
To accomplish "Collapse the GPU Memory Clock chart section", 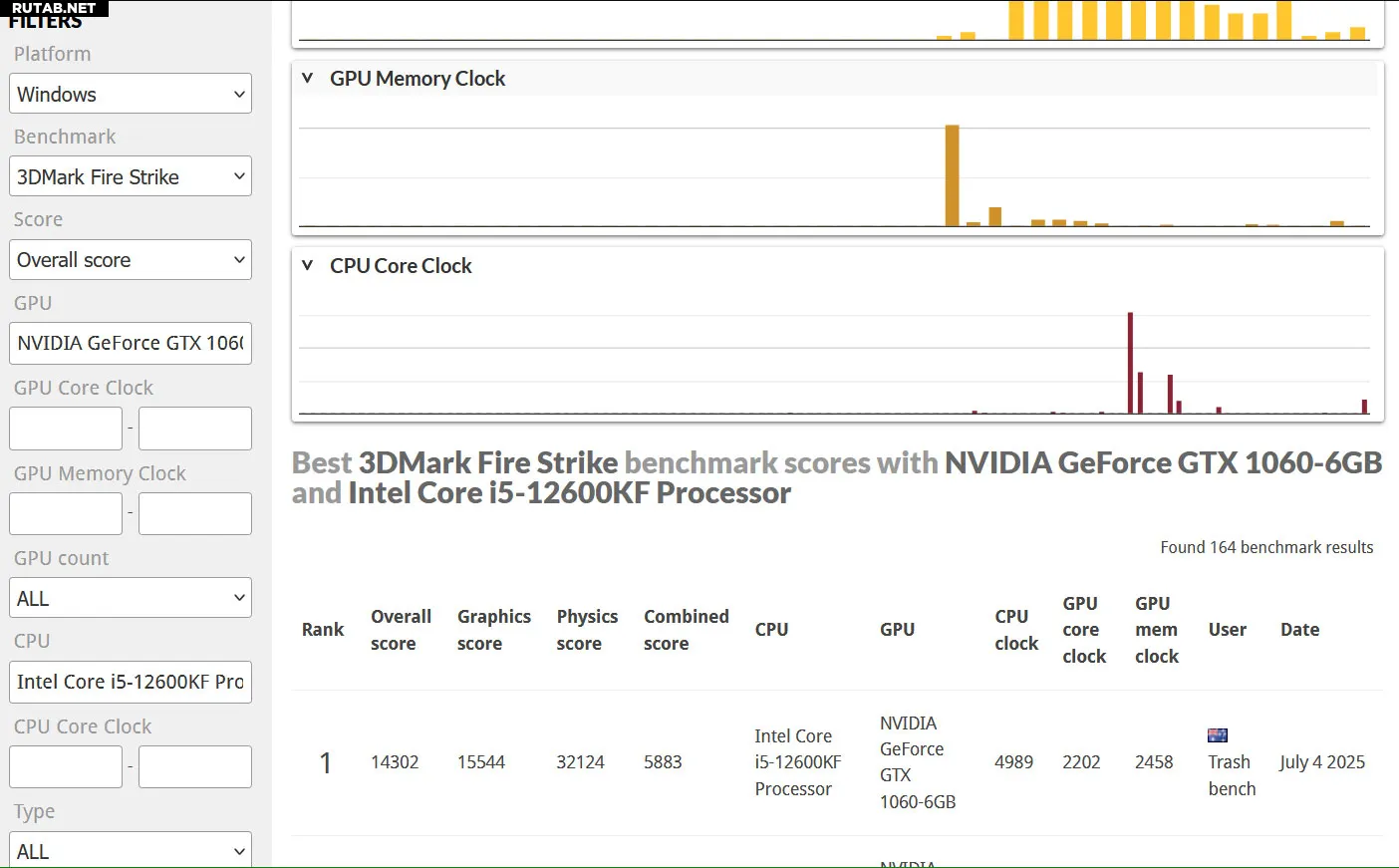I will pyautogui.click(x=307, y=78).
